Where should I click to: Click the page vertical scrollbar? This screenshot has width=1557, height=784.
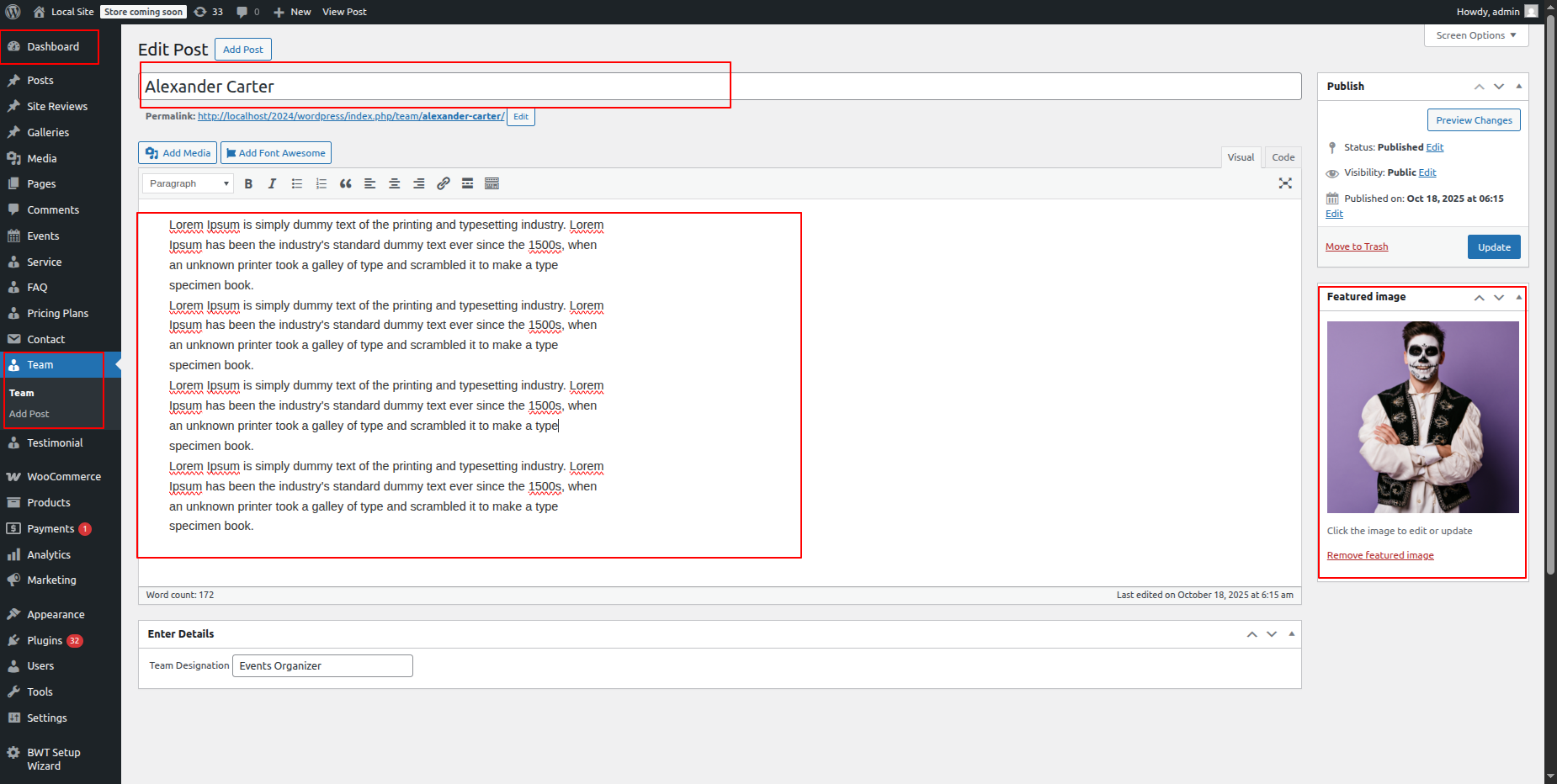tap(1550, 336)
